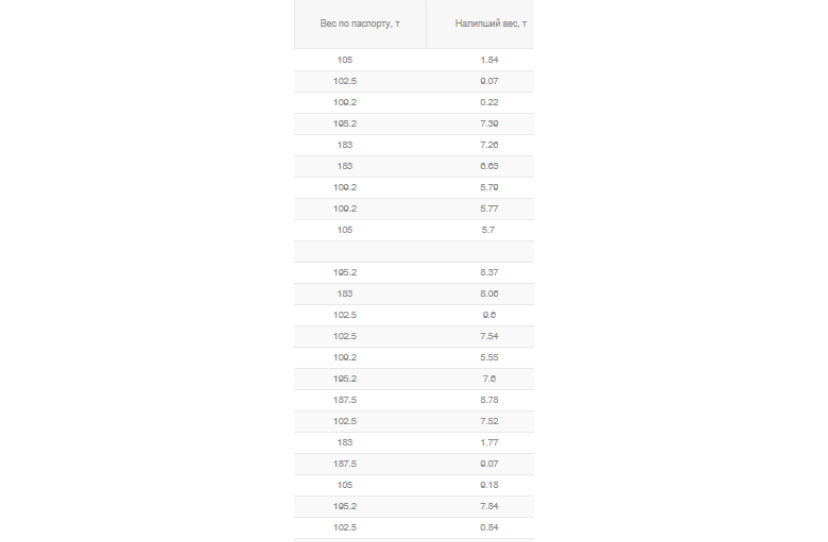Select the 5.55 value cell
The width and height of the screenshot is (828, 542).
489,357
